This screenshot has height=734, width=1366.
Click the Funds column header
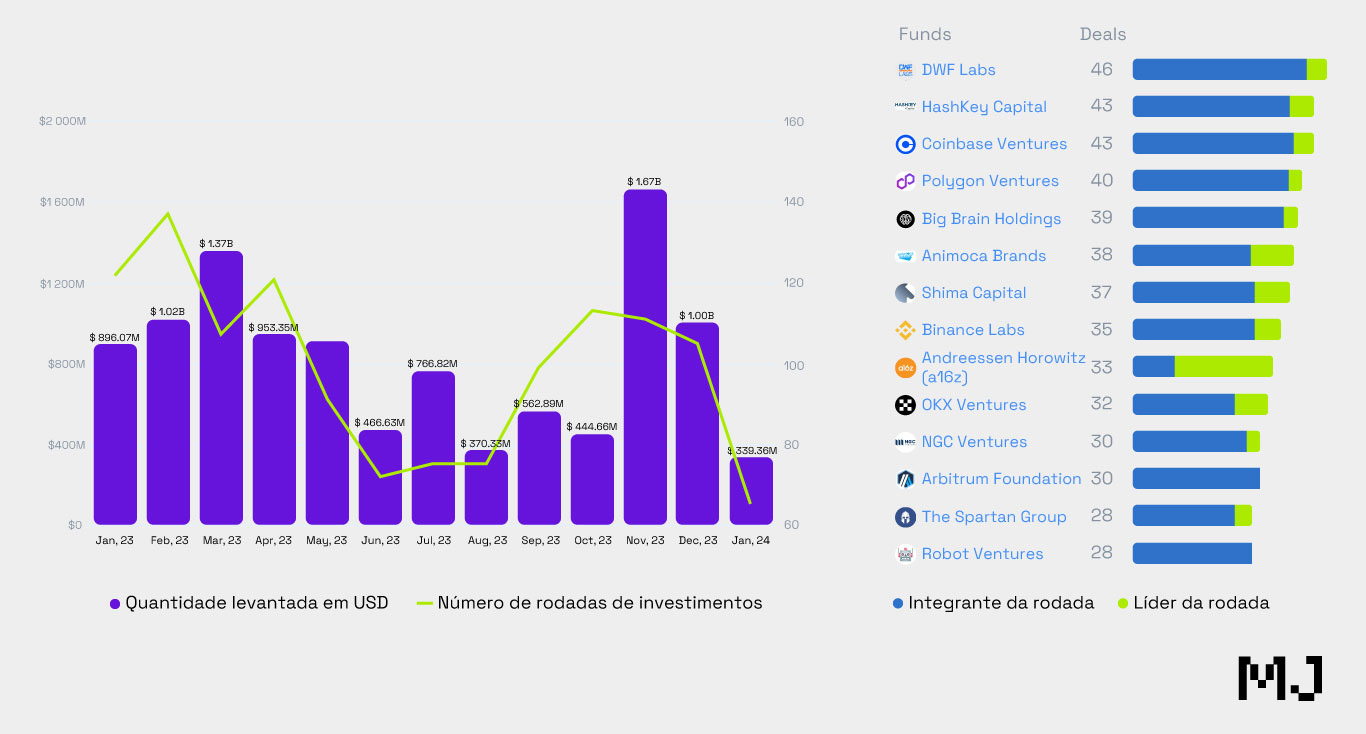coord(925,34)
